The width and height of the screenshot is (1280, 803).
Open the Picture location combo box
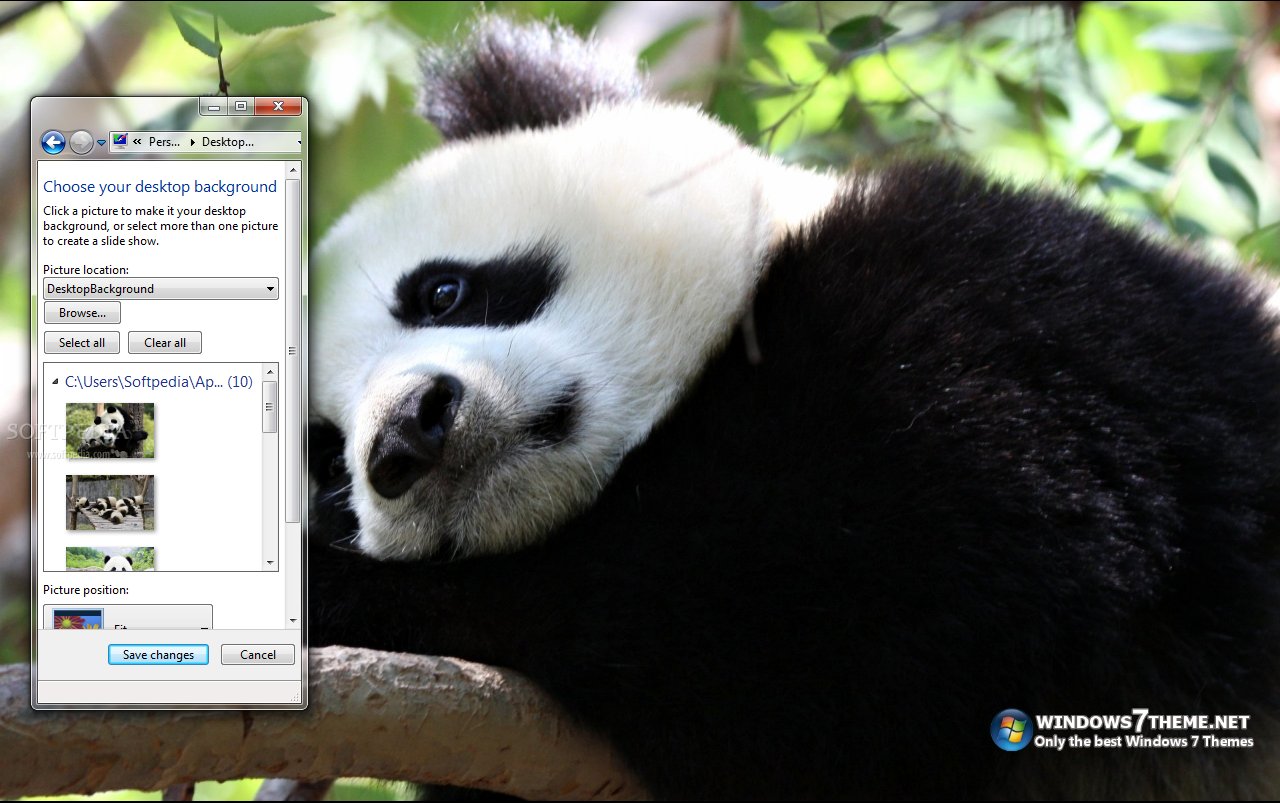pyautogui.click(x=161, y=289)
